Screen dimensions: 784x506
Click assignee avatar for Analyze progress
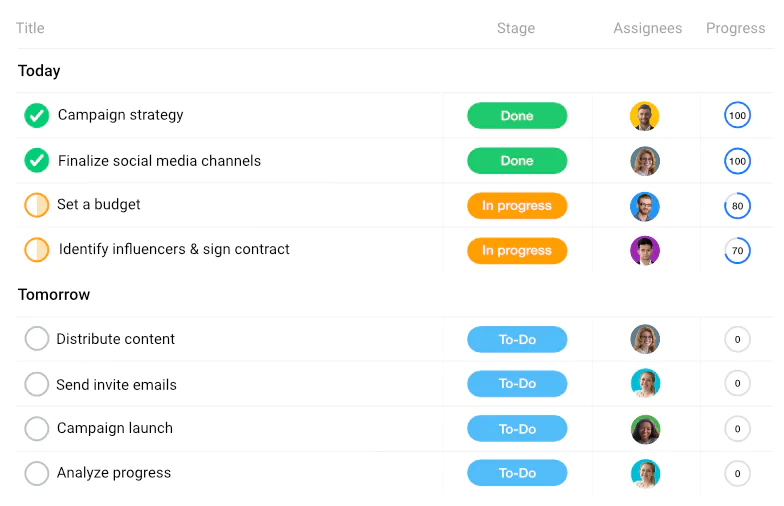coord(645,473)
